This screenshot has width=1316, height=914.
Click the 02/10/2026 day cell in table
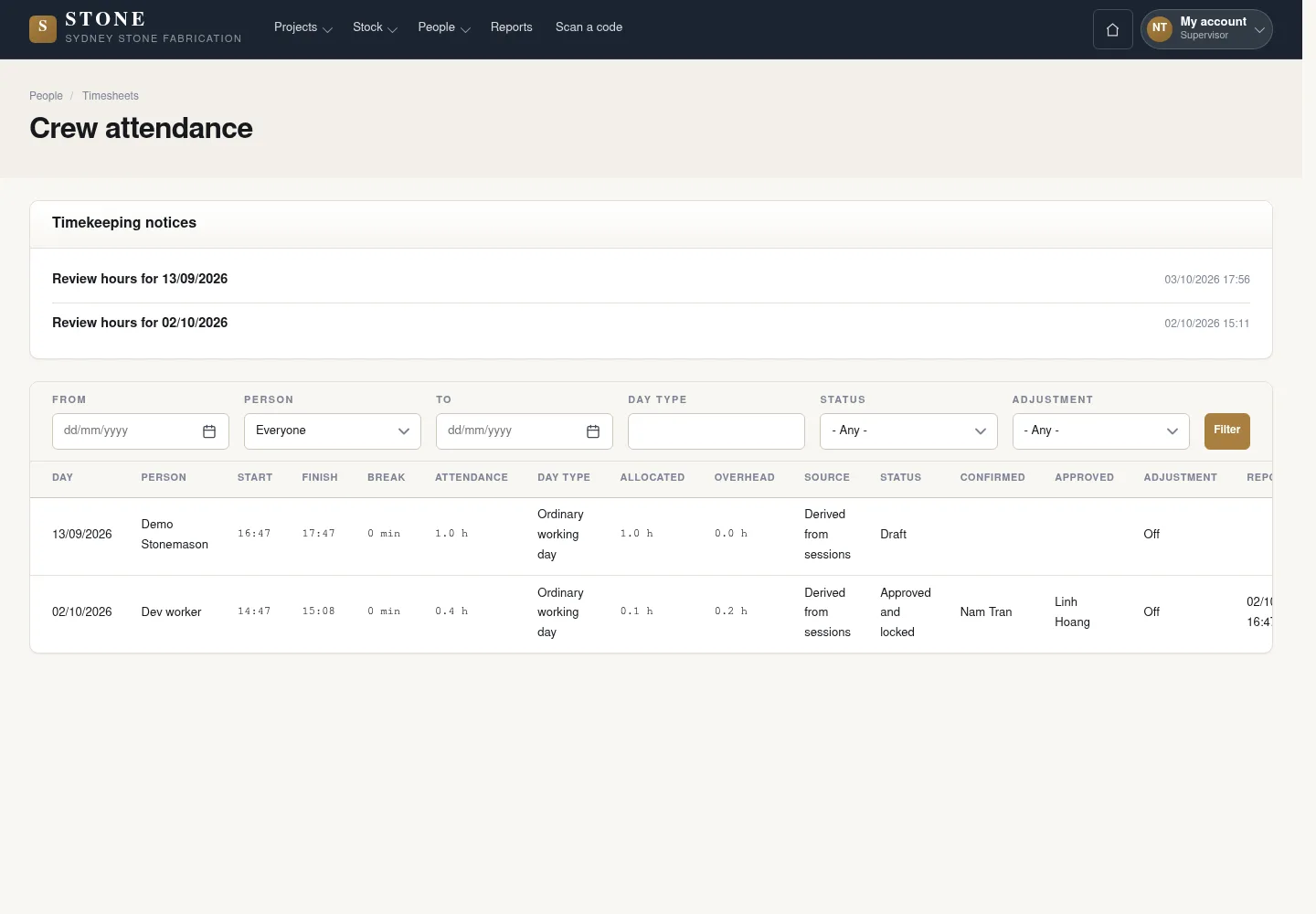pos(82,612)
